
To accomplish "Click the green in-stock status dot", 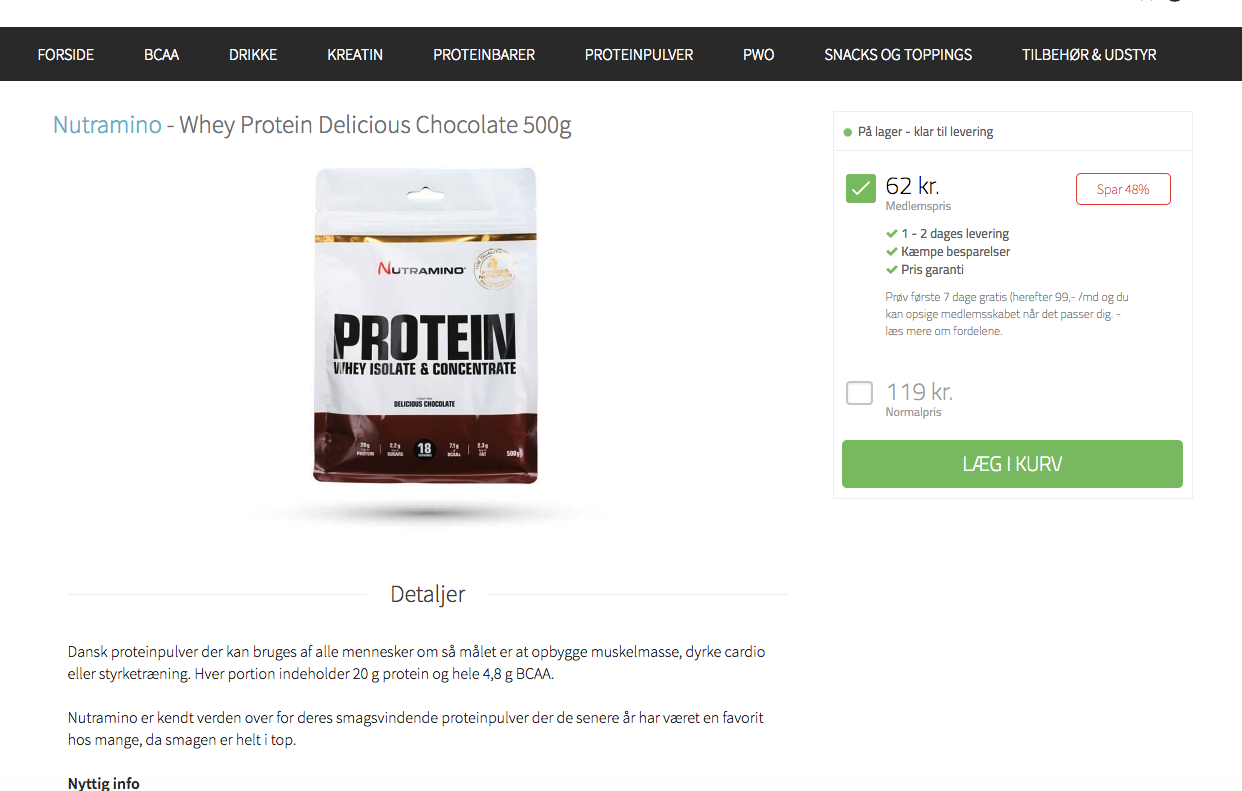I will point(848,132).
